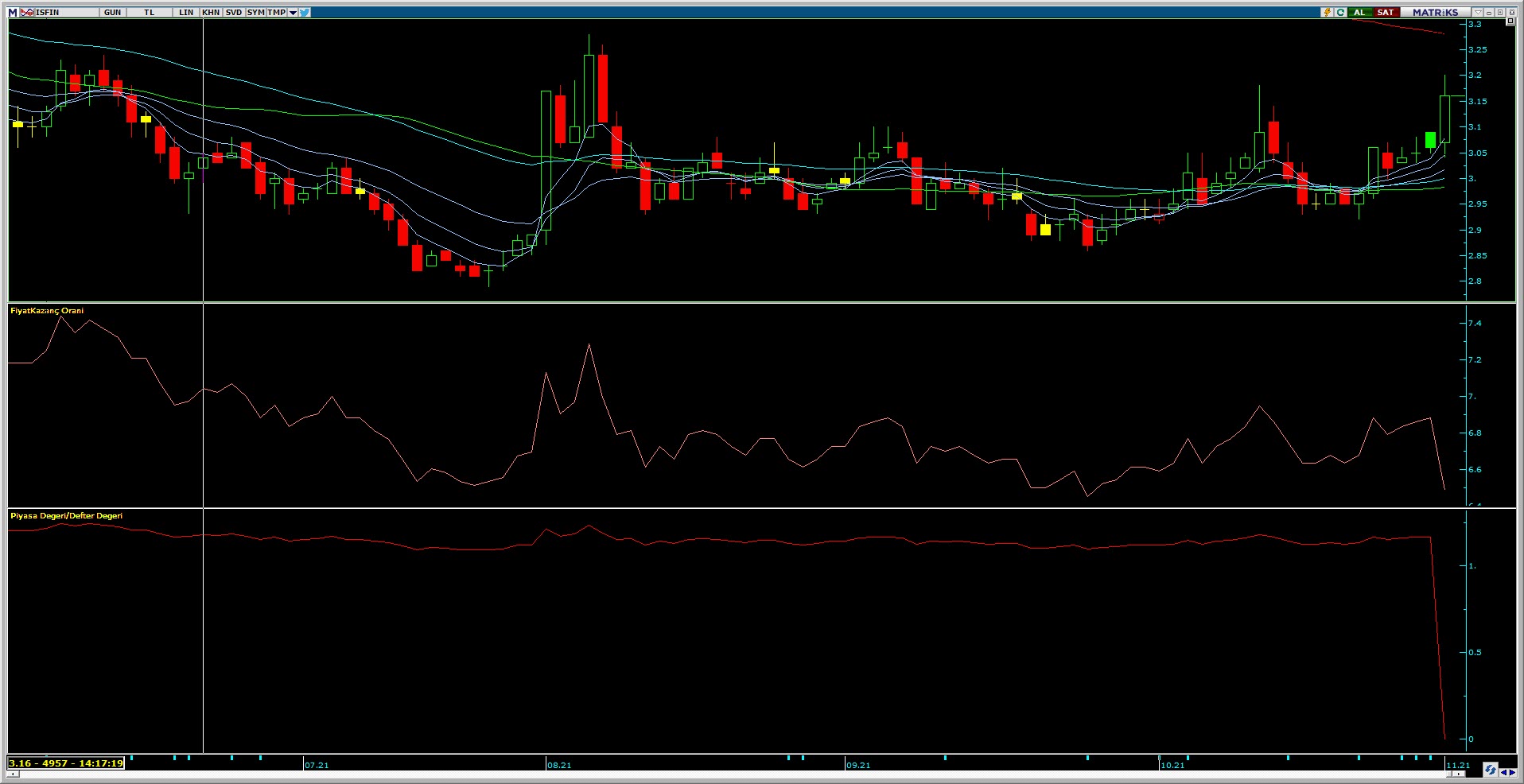Click the Twitter bird share icon
Viewport: 1524px width, 784px height.
pos(305,12)
